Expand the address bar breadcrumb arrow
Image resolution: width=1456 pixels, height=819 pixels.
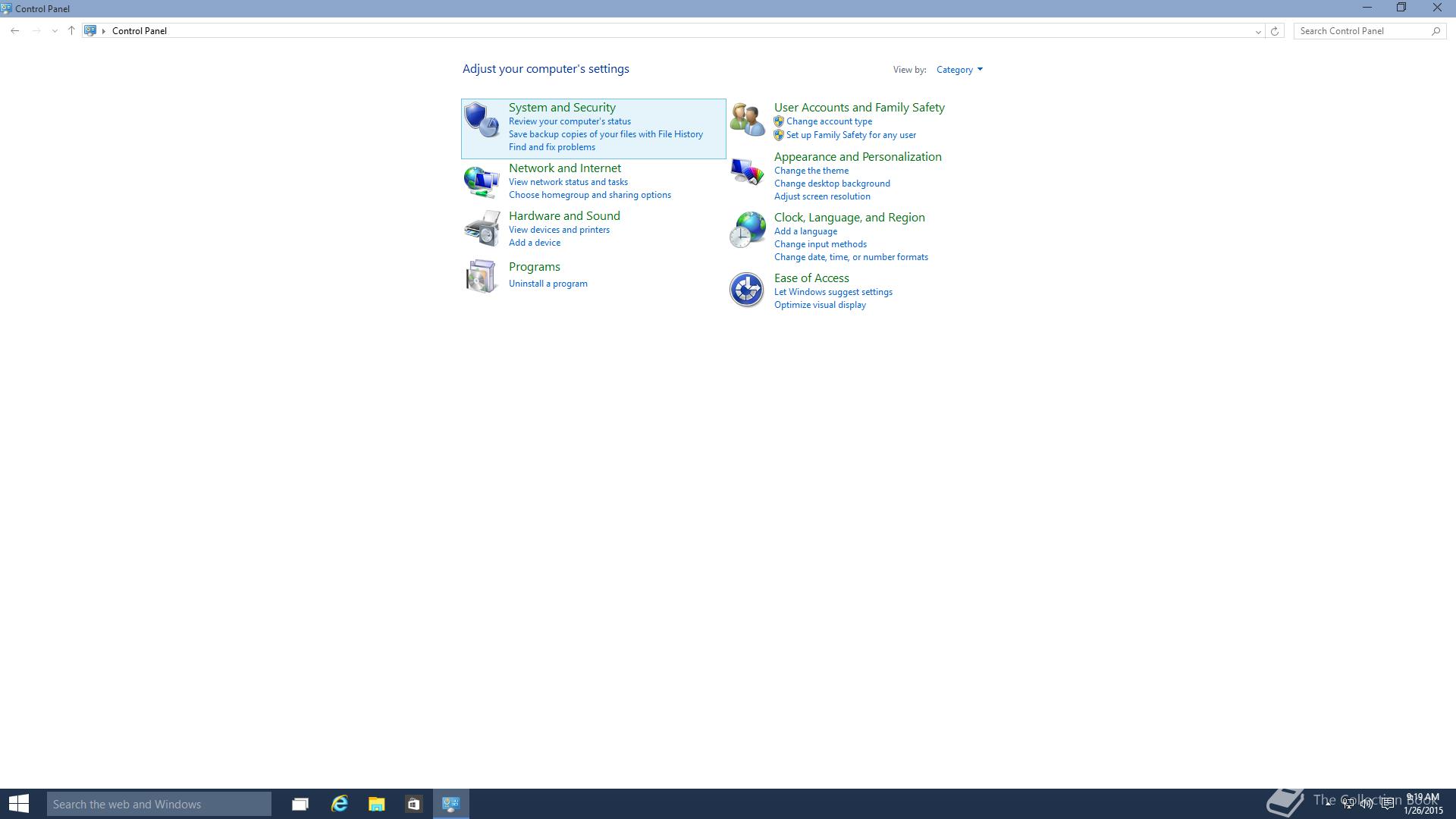[104, 31]
